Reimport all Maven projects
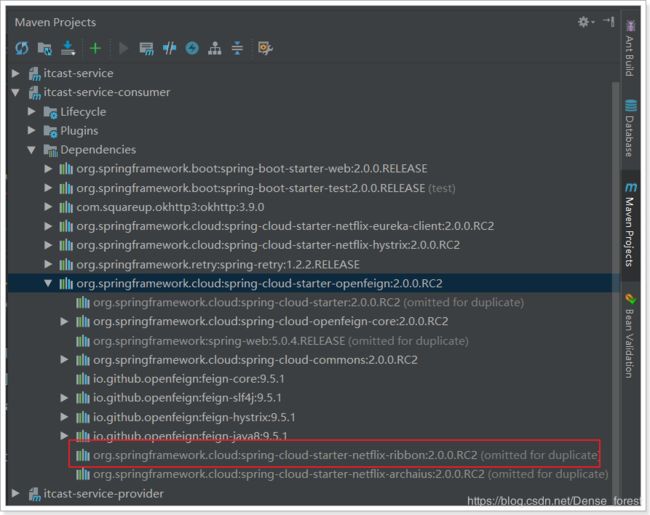Image resolution: width=650 pixels, height=515 pixels. 22,49
